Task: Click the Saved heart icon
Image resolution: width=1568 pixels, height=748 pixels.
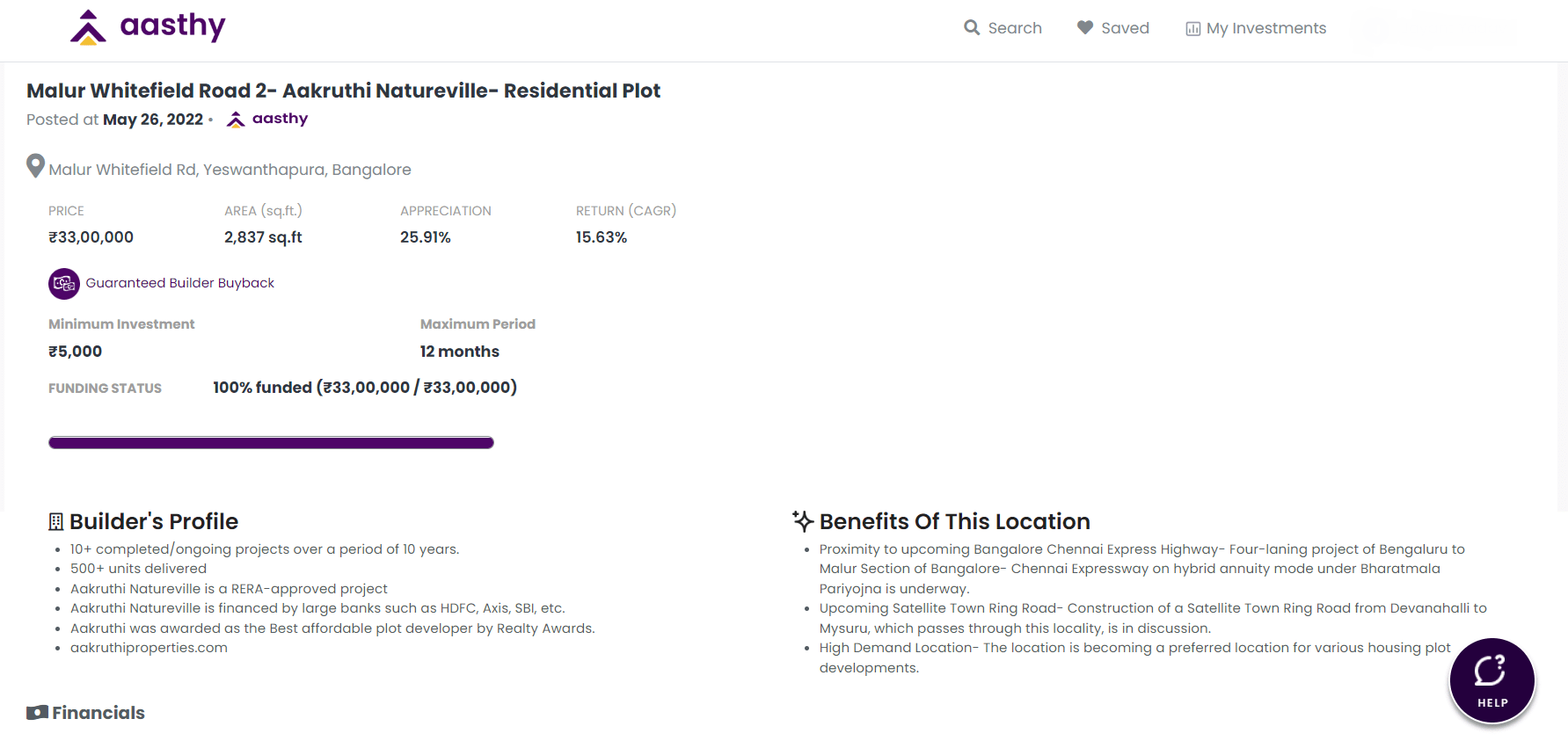Action: tap(1085, 27)
